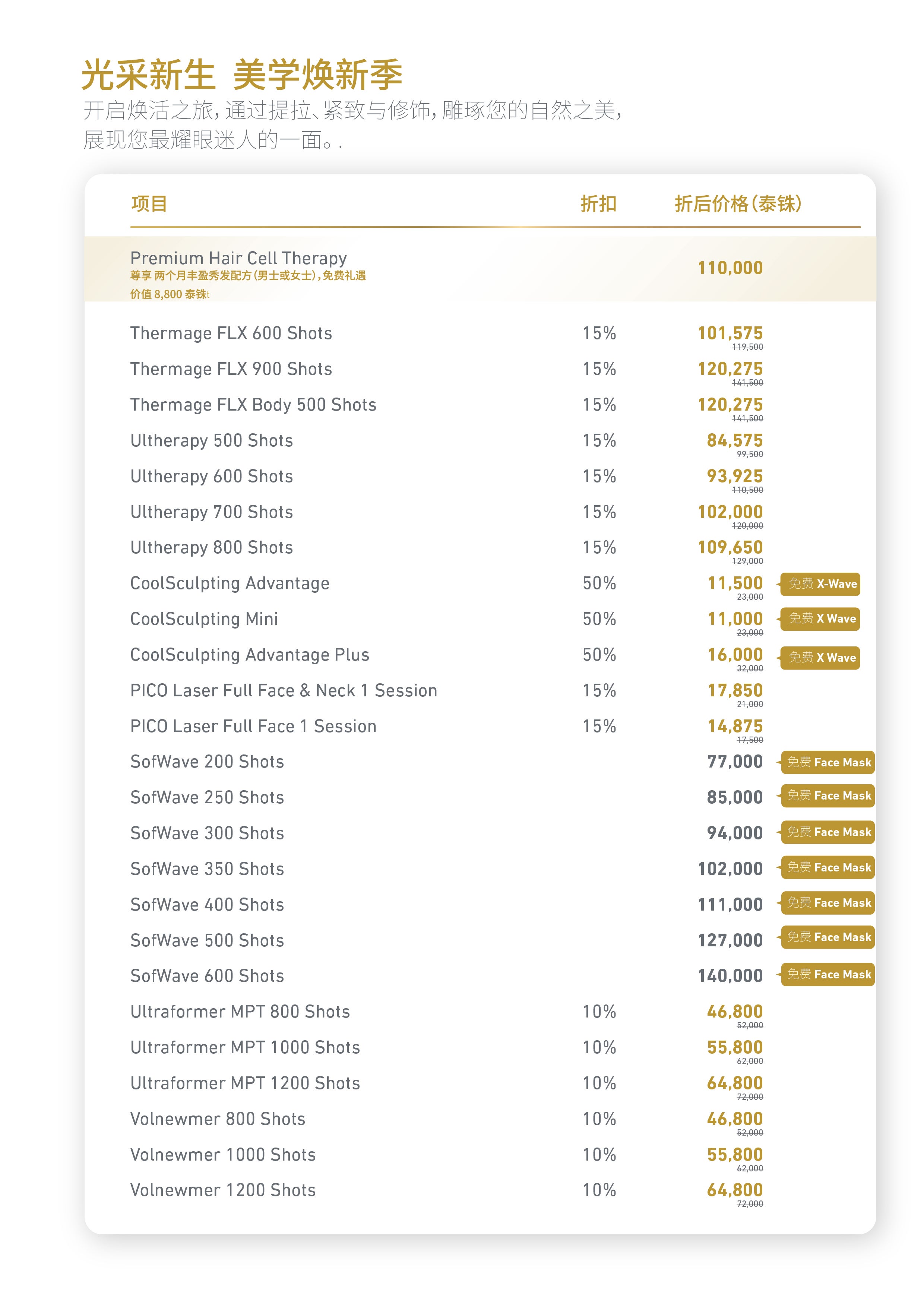Image resolution: width=924 pixels, height=1307 pixels.
Task: Click the Volnewmer 1200 Shots item
Action: [x=223, y=1190]
